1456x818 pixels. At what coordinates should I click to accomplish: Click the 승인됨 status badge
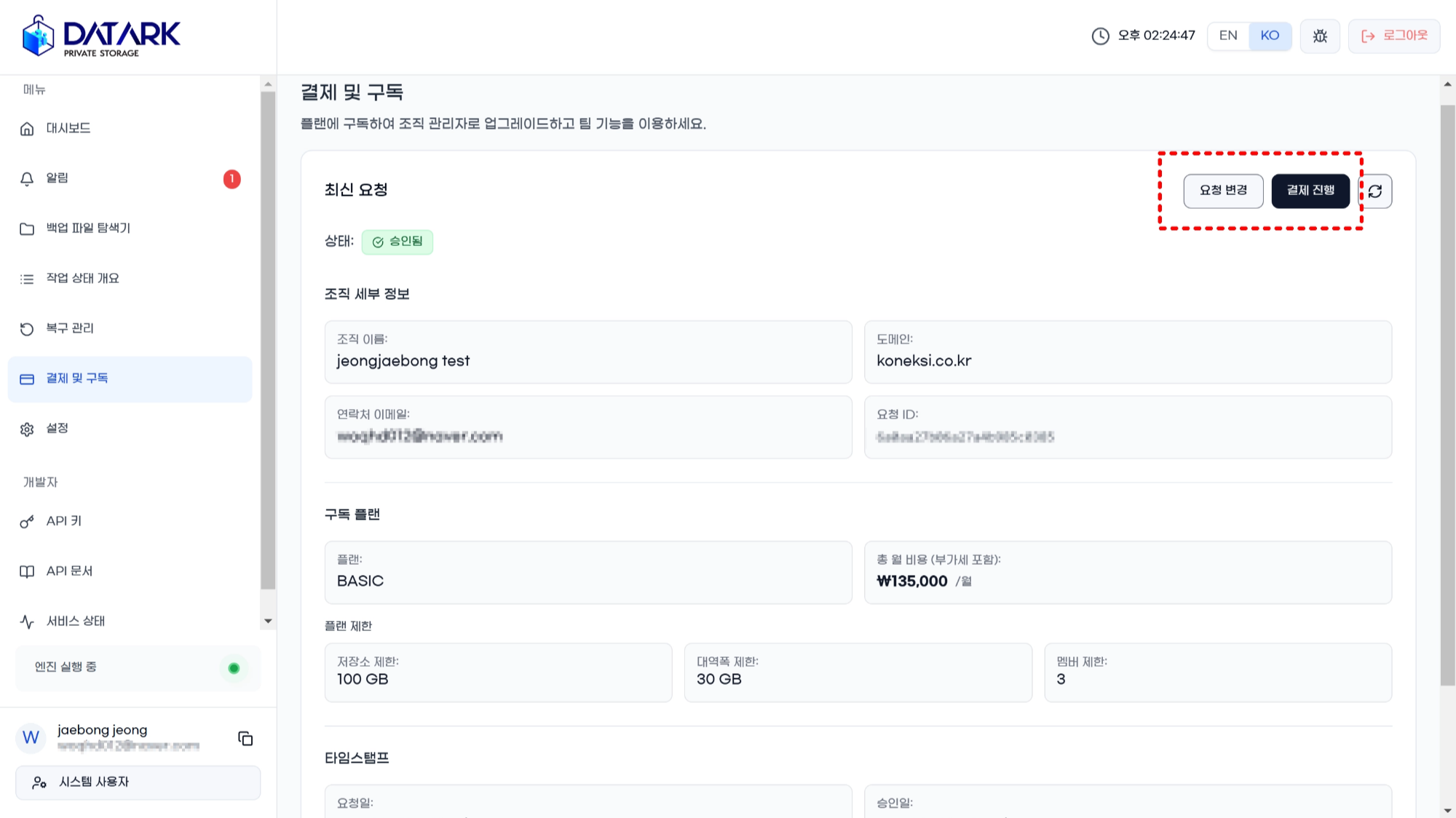(397, 242)
